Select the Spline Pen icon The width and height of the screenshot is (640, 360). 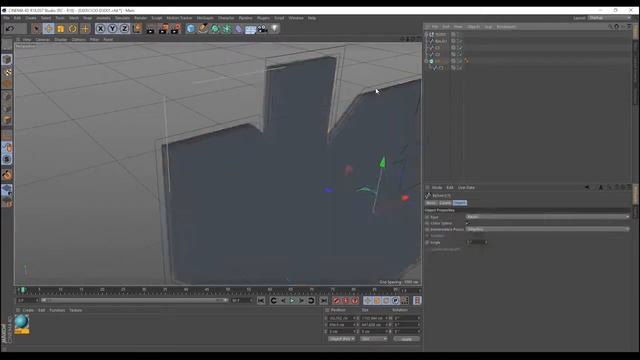click(203, 29)
